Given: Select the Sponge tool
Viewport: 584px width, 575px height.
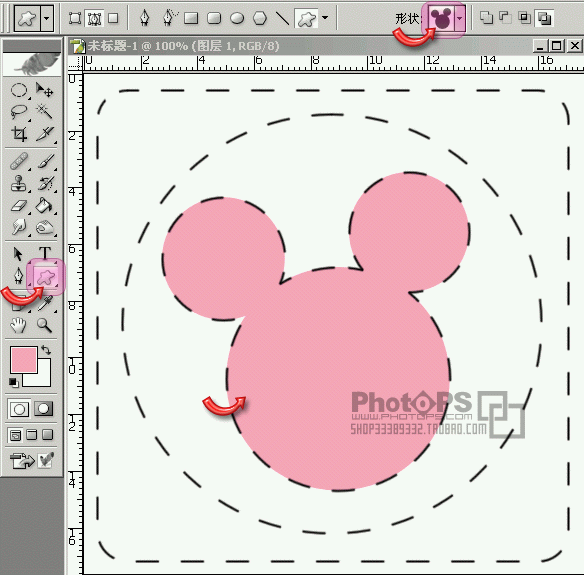Looking at the screenshot, I should click(44, 227).
